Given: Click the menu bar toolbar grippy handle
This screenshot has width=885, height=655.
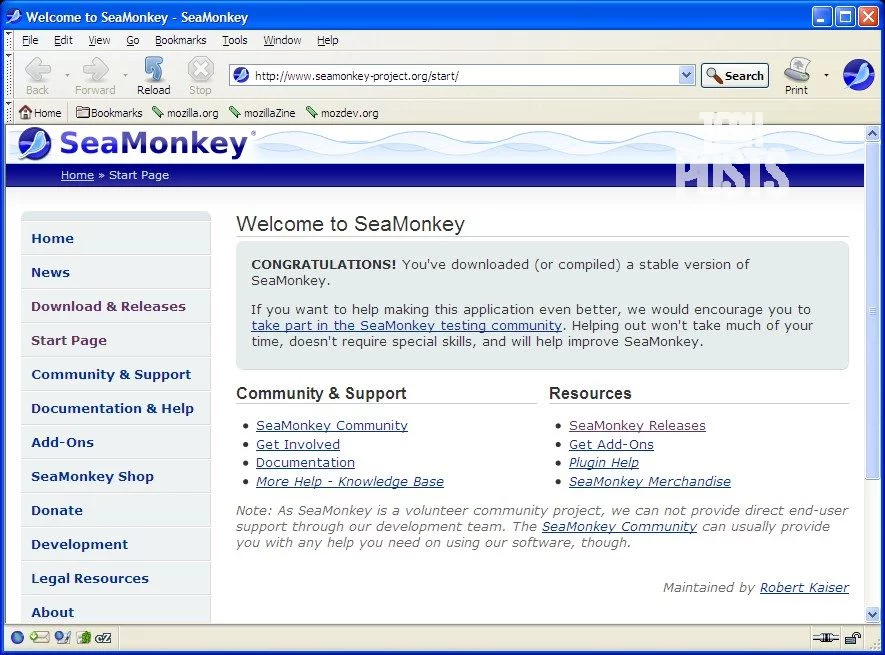Looking at the screenshot, I should click(8, 40).
